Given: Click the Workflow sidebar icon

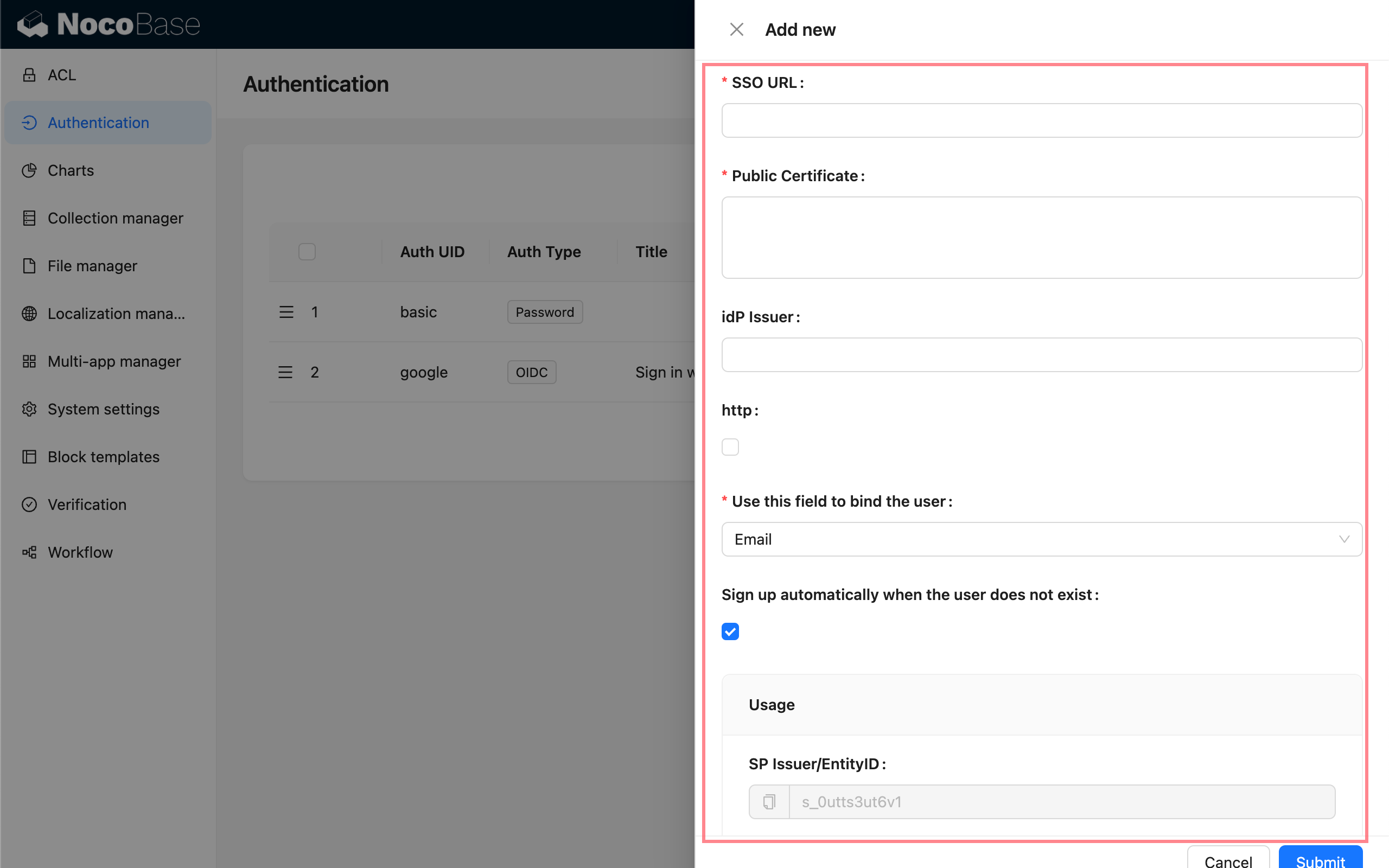Looking at the screenshot, I should [x=29, y=552].
